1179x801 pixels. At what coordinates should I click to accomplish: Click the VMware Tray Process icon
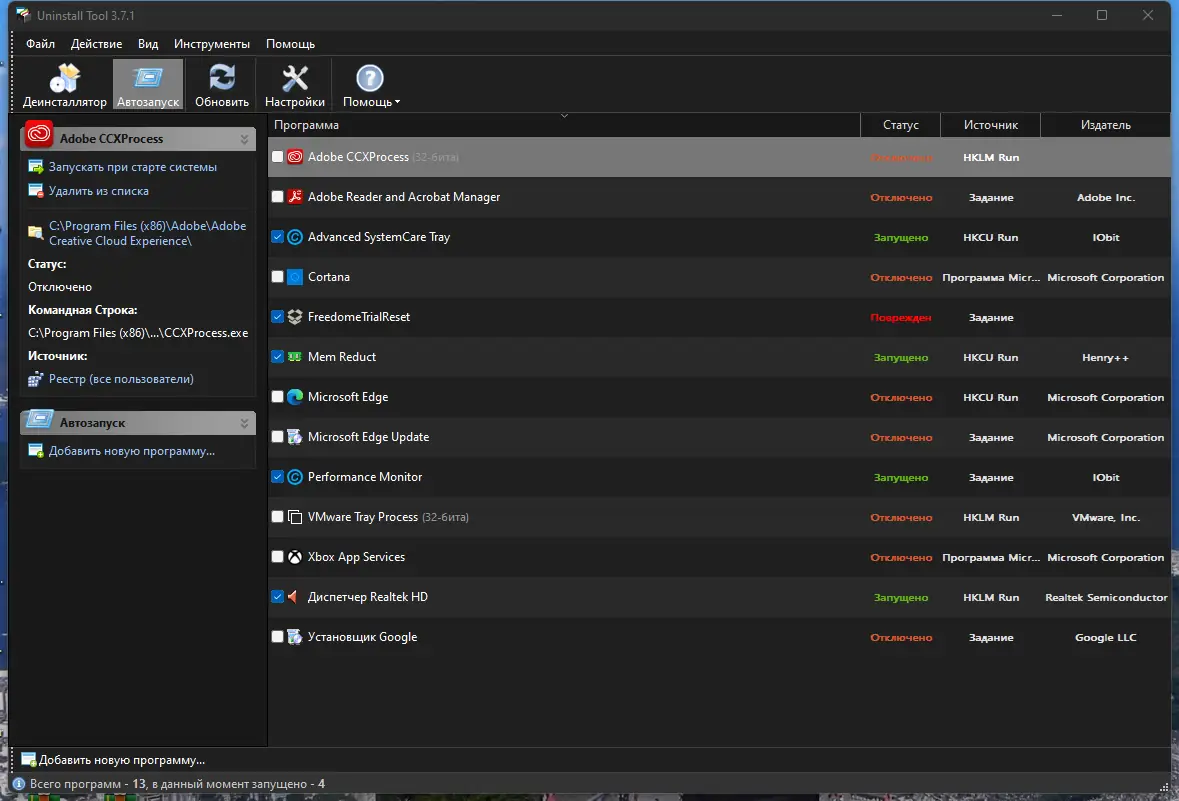click(x=295, y=517)
